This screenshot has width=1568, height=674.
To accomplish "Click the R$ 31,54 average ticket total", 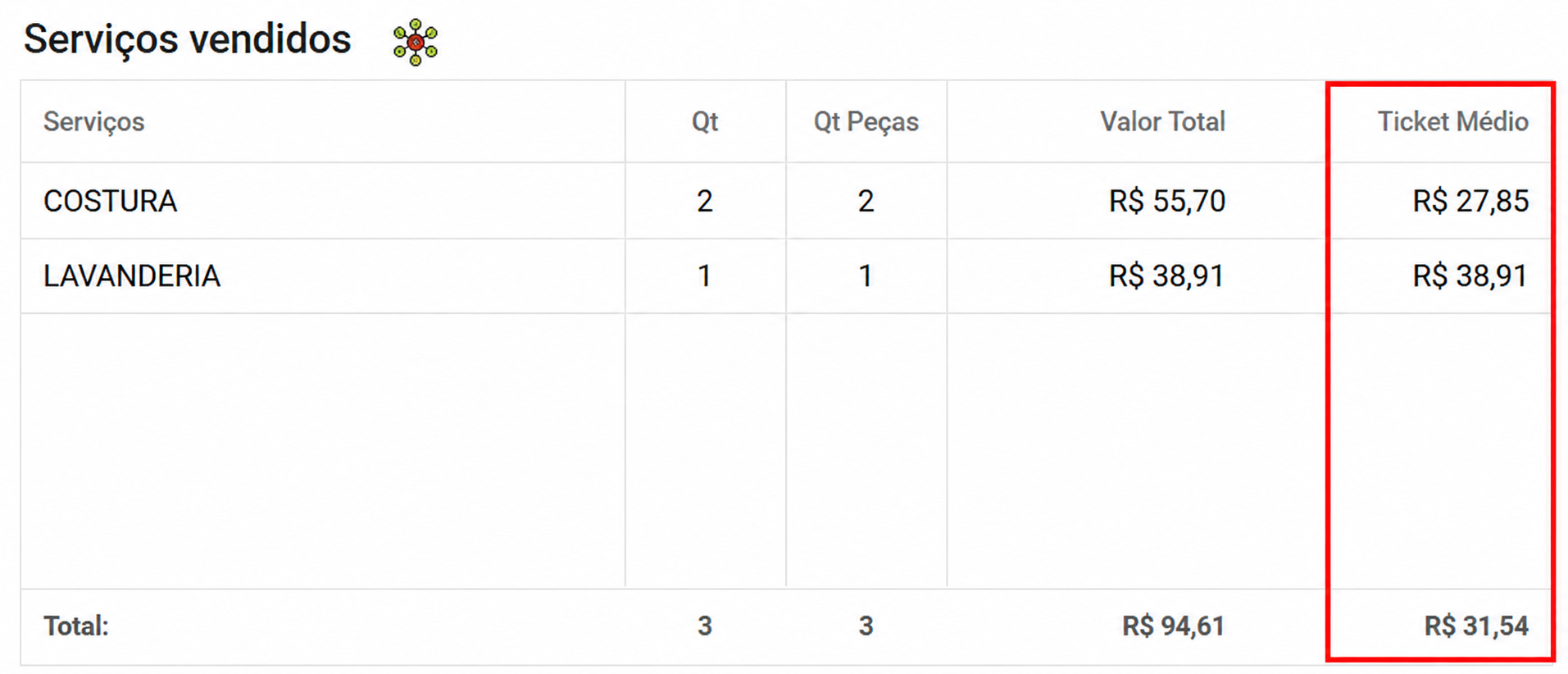I will 1476,626.
